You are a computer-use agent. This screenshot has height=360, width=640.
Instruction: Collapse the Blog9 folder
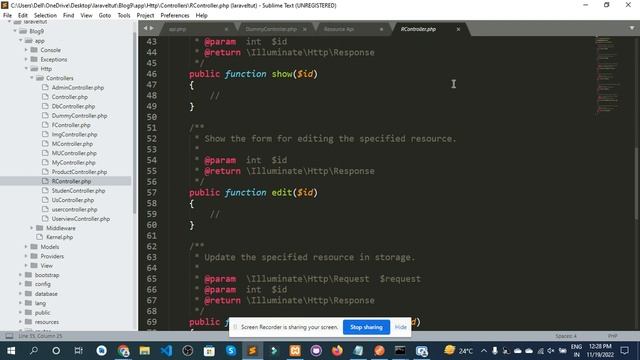tap(15, 31)
